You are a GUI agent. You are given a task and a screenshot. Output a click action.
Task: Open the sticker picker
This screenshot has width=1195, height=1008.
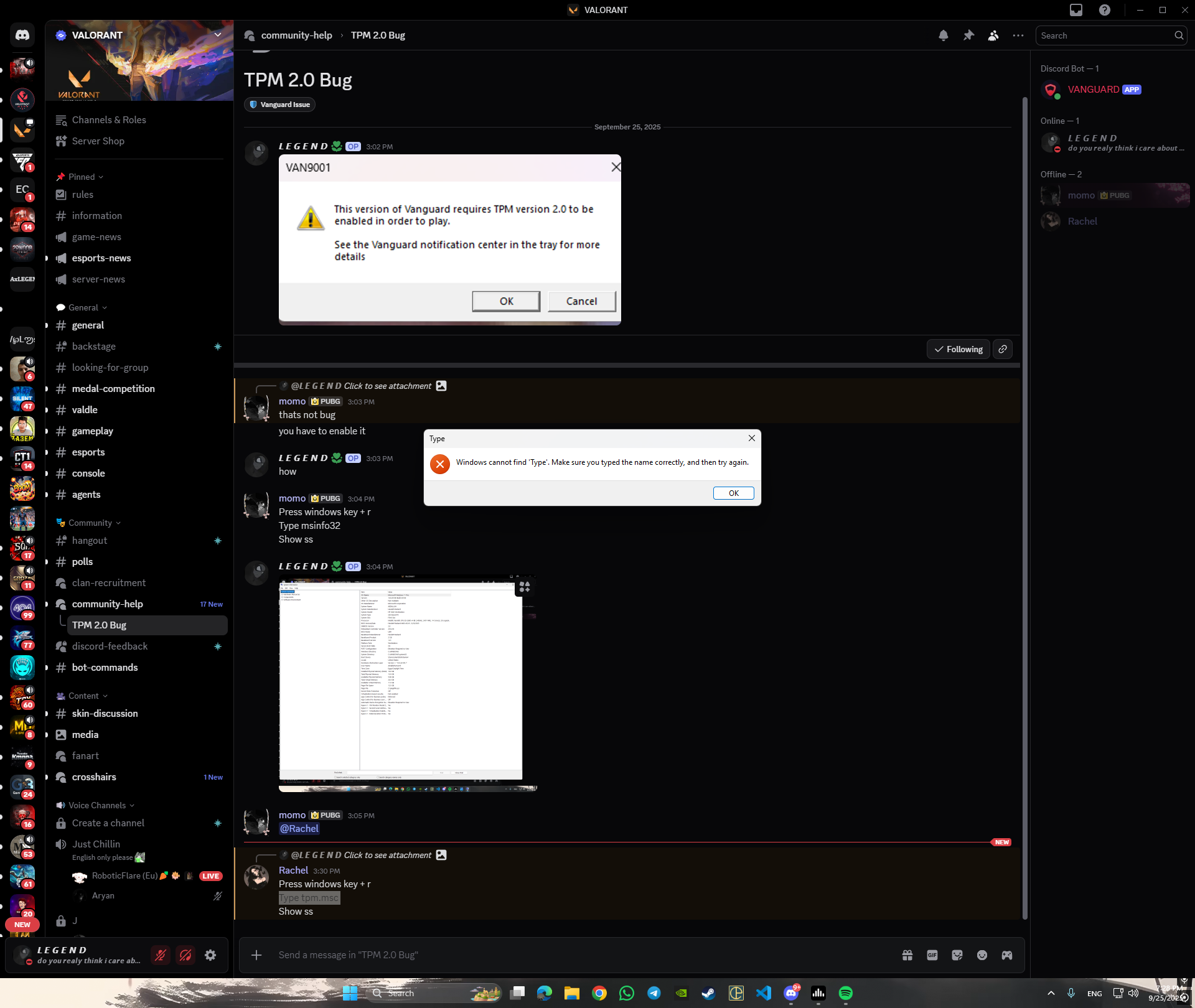957,955
